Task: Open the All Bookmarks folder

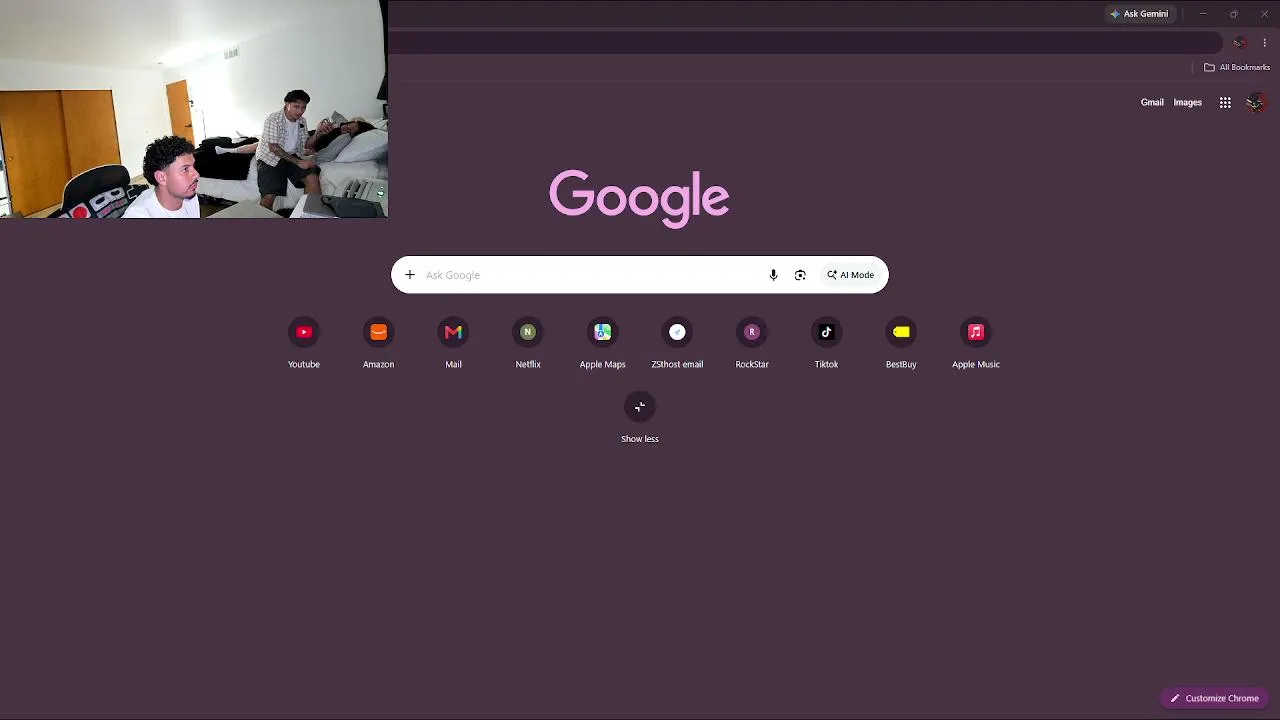Action: [1237, 67]
